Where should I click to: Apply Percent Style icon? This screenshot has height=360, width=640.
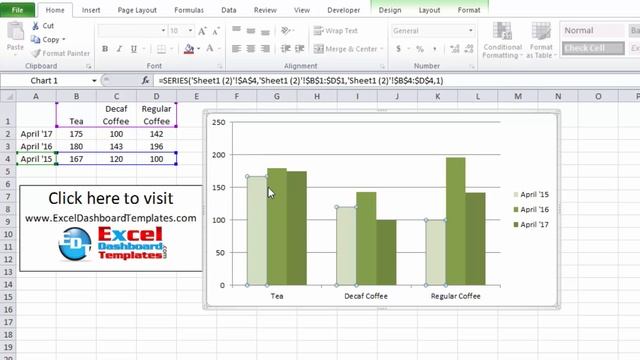pyautogui.click(x=420, y=49)
